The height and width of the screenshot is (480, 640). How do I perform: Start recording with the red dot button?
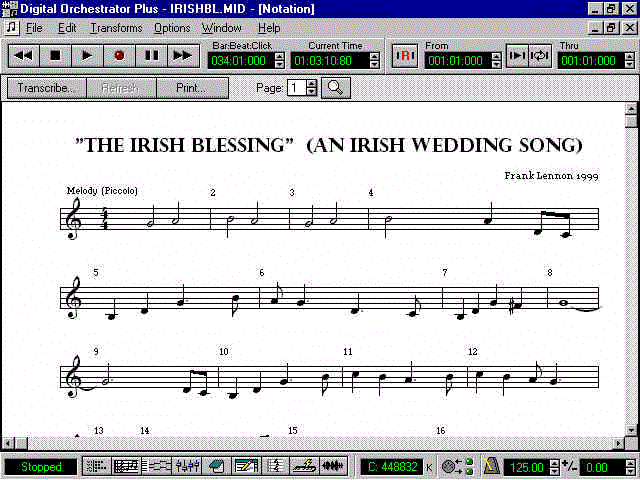[x=119, y=56]
